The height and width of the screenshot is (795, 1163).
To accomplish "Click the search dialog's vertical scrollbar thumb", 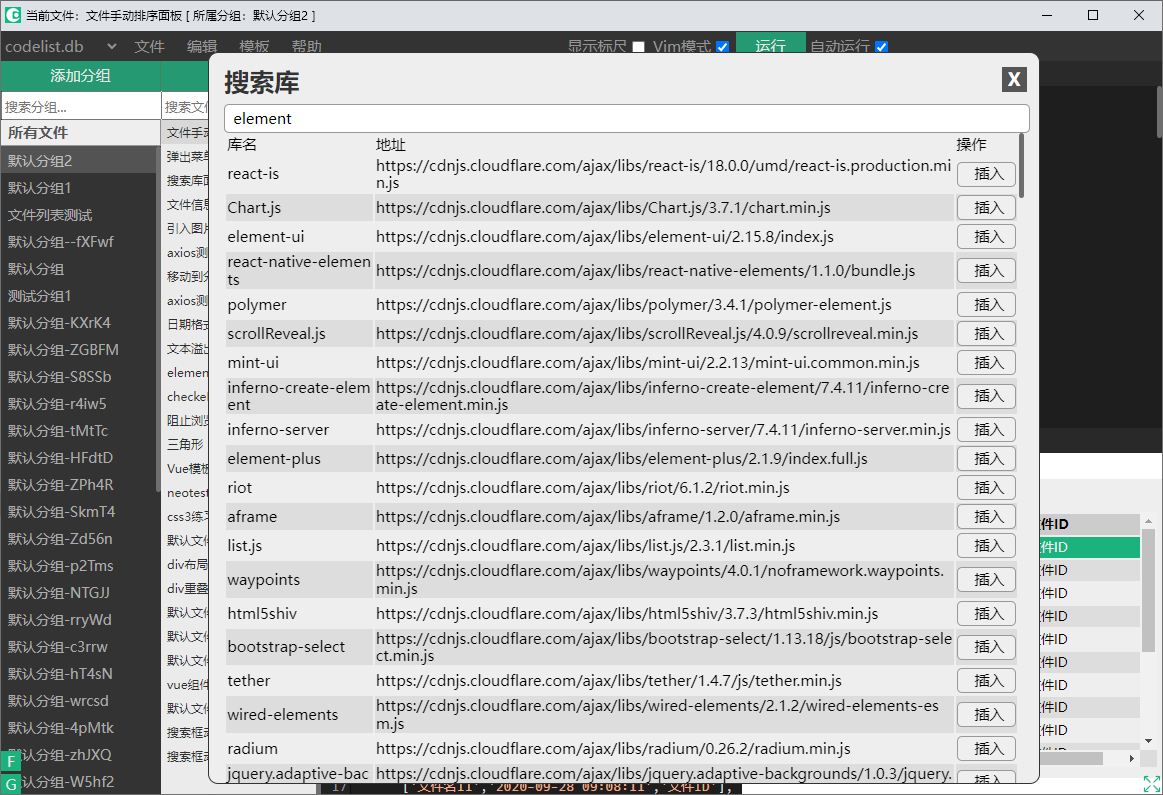I will pyautogui.click(x=1021, y=166).
